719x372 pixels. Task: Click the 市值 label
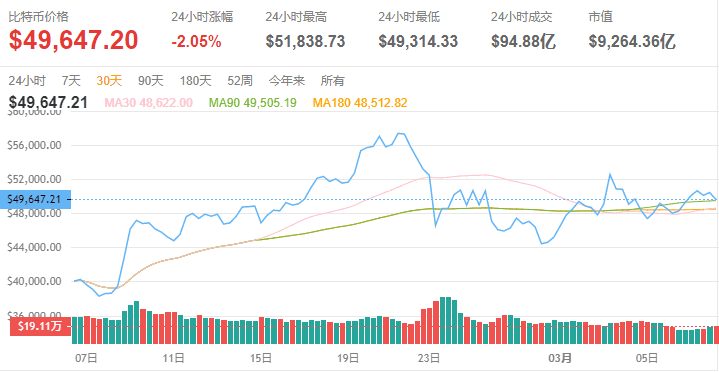click(x=601, y=17)
